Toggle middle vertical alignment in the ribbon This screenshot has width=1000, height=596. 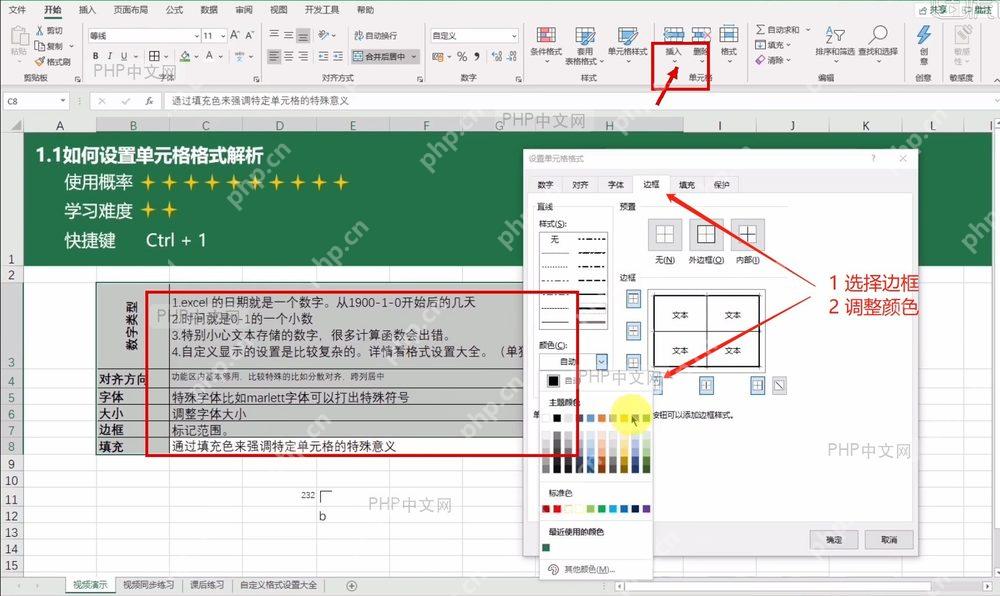289,35
